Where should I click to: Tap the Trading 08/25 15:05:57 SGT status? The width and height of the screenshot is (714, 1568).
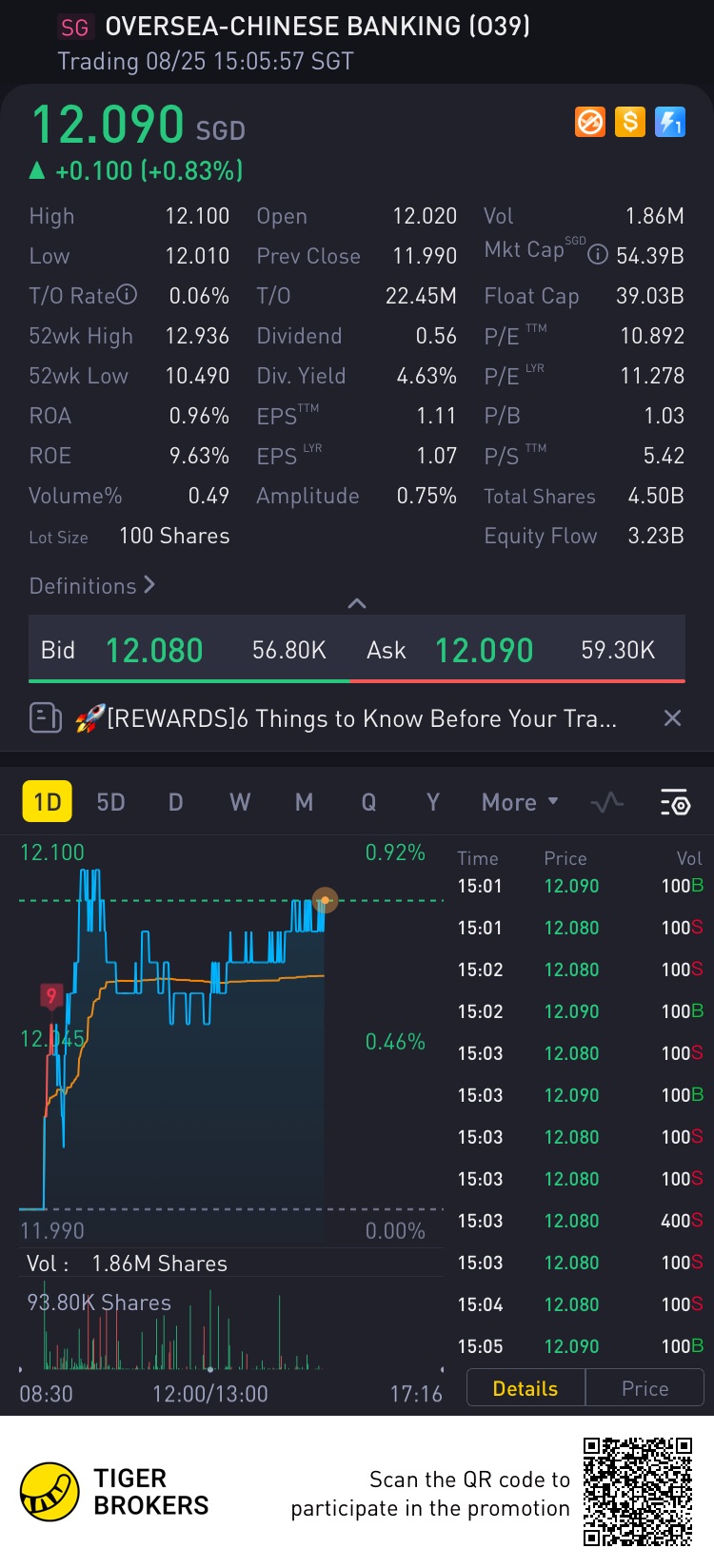tap(206, 62)
